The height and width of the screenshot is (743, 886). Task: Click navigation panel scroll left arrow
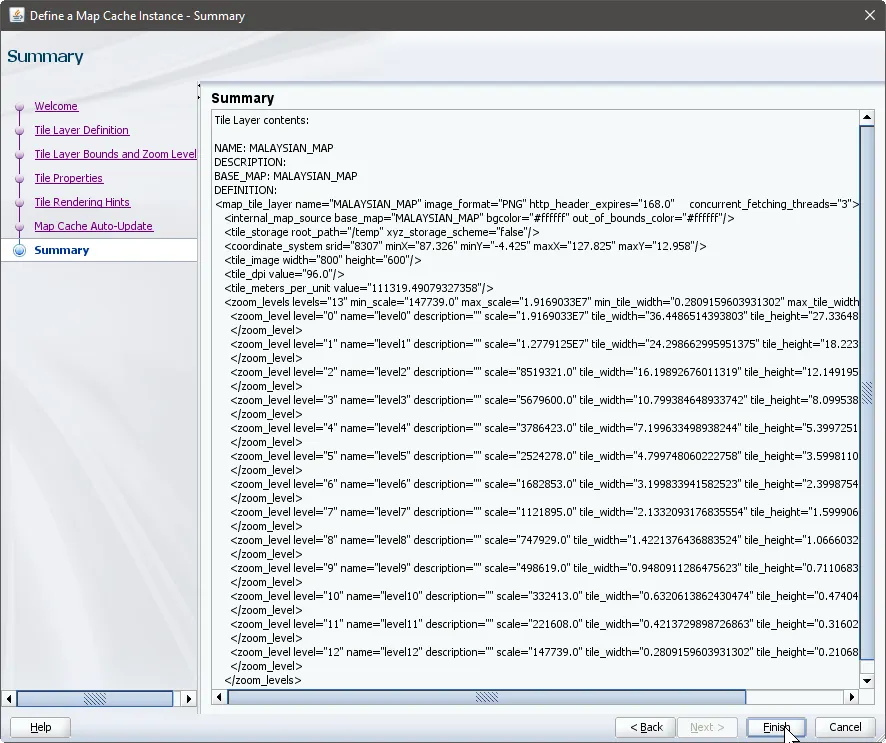tap(8, 699)
